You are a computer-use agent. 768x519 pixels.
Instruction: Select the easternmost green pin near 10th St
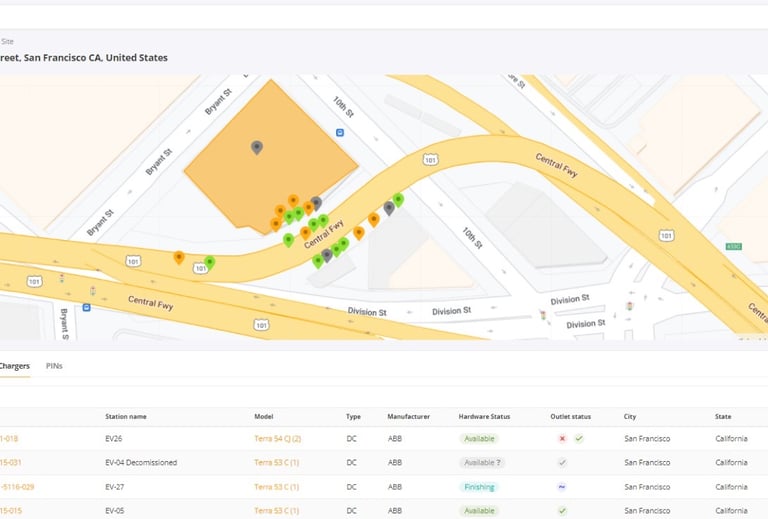click(399, 199)
